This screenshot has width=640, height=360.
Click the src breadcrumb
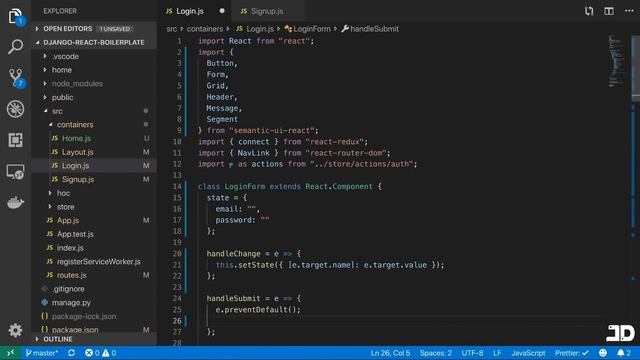pos(171,29)
